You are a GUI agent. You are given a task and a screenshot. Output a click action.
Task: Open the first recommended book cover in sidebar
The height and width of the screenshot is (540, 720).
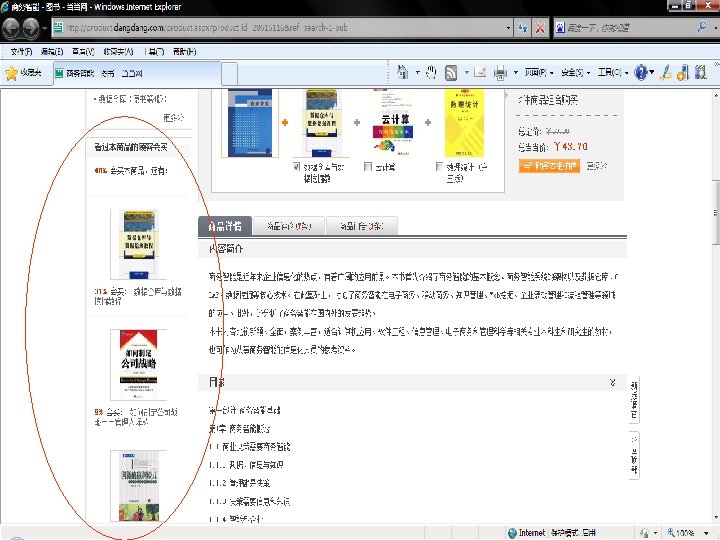click(138, 243)
